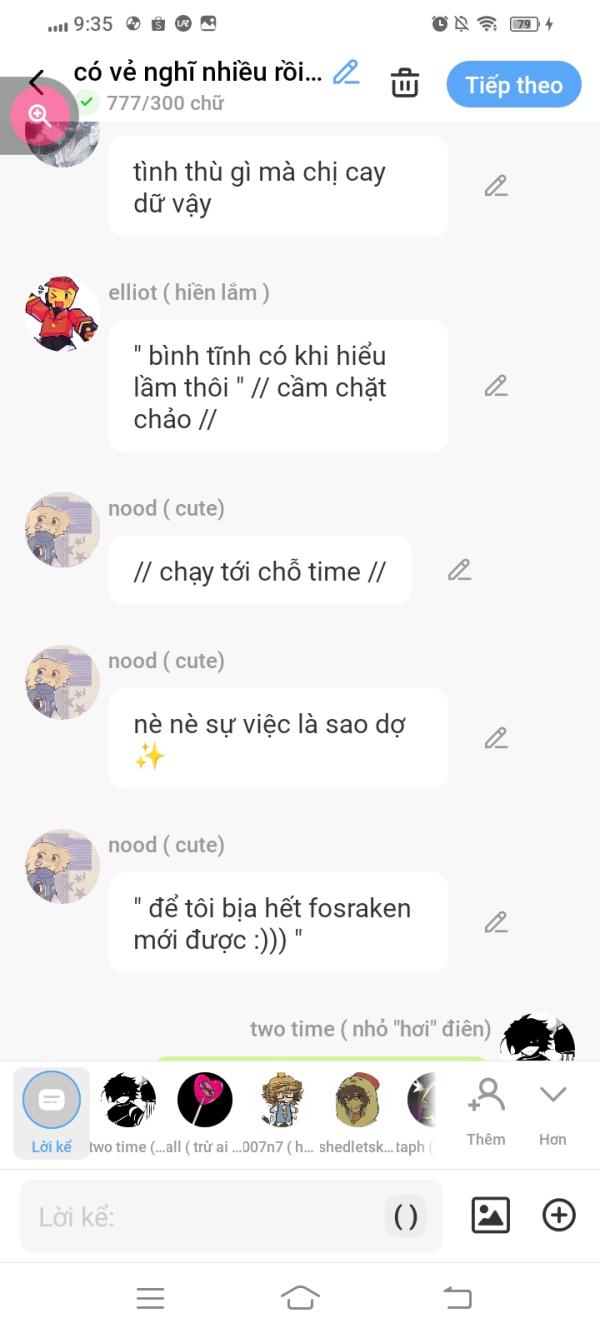Select the Lời kể narrator option
This screenshot has width=600, height=1333.
51,1113
